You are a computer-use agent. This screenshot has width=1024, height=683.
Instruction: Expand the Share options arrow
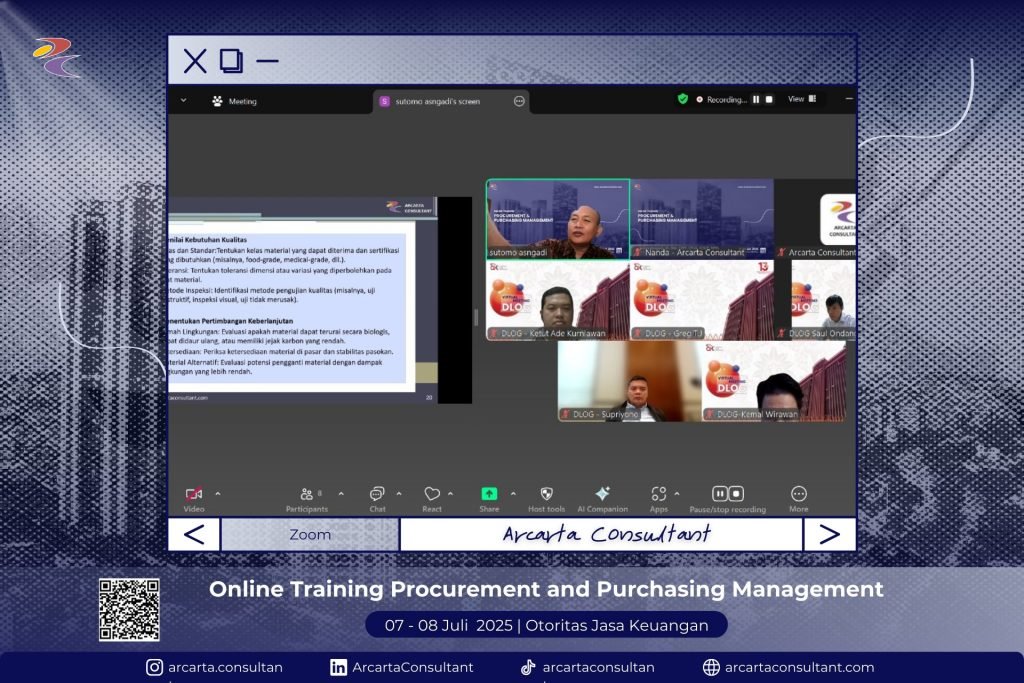coord(513,493)
